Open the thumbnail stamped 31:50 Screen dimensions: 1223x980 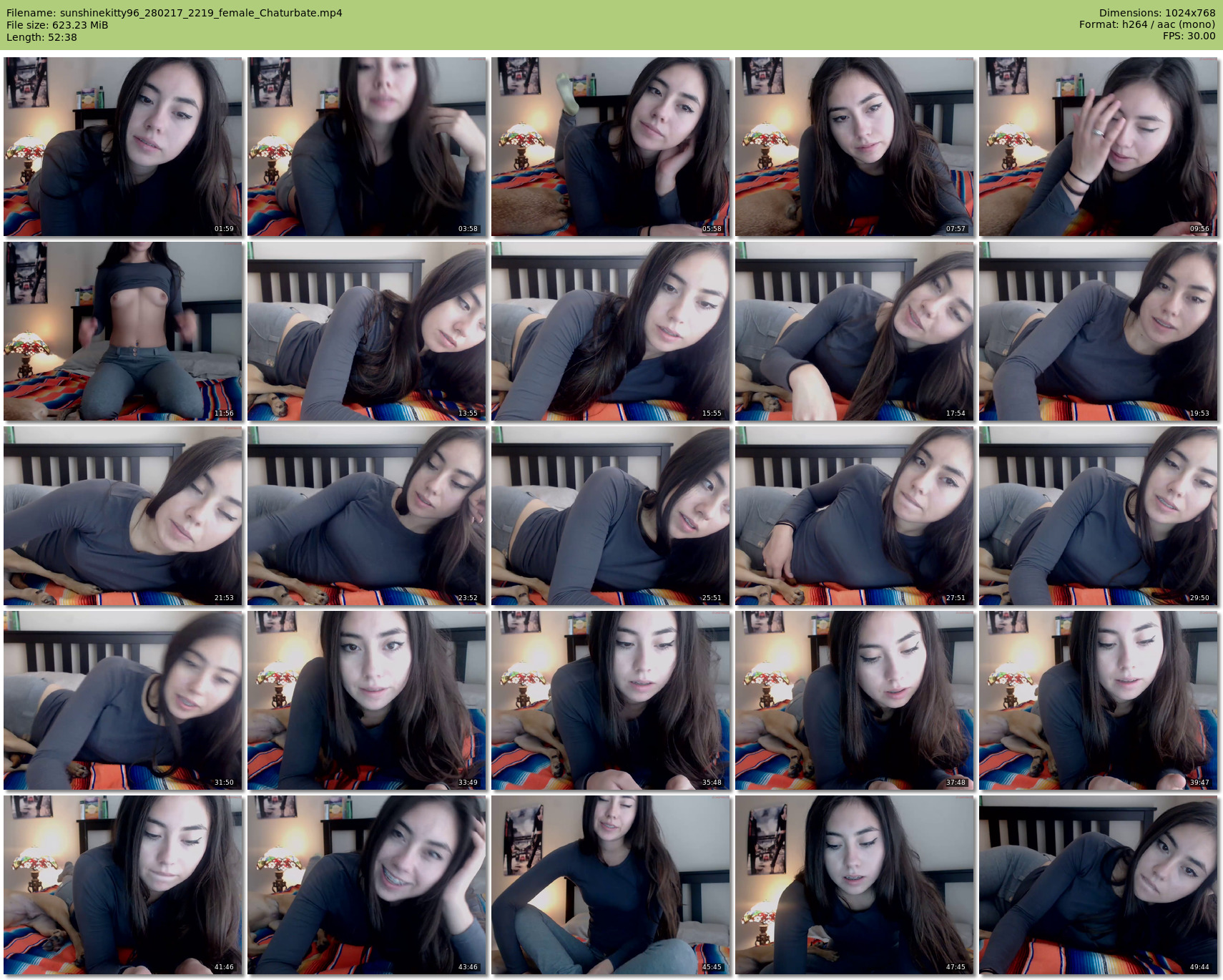[123, 700]
